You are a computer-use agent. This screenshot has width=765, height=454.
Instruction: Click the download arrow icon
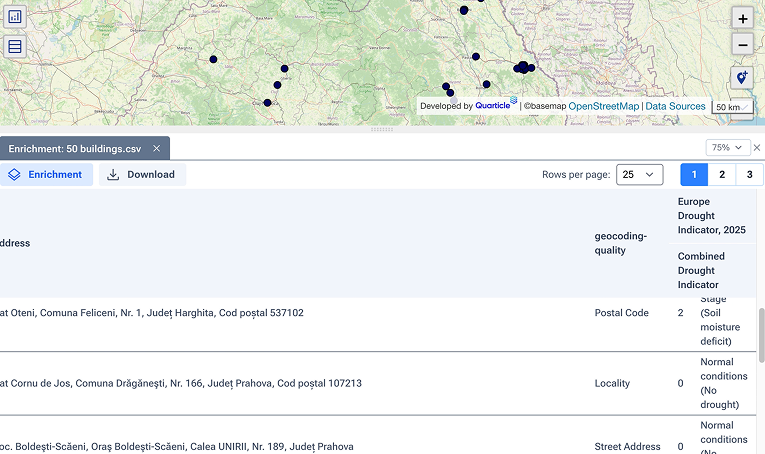coord(113,175)
